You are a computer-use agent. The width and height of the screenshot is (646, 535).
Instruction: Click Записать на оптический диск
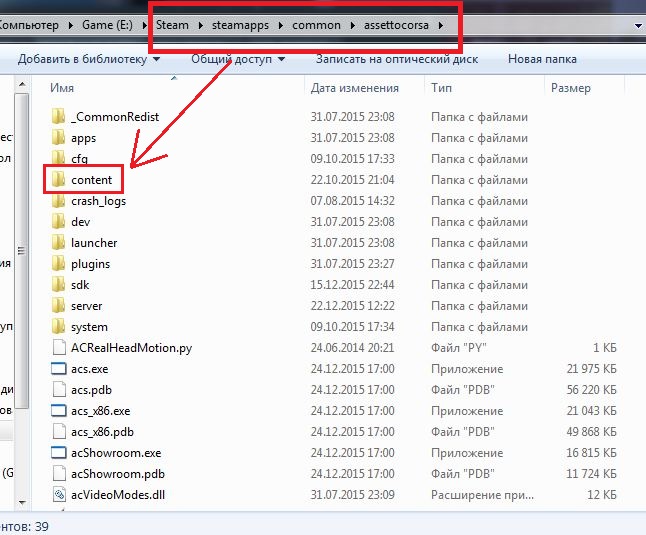pyautogui.click(x=397, y=59)
